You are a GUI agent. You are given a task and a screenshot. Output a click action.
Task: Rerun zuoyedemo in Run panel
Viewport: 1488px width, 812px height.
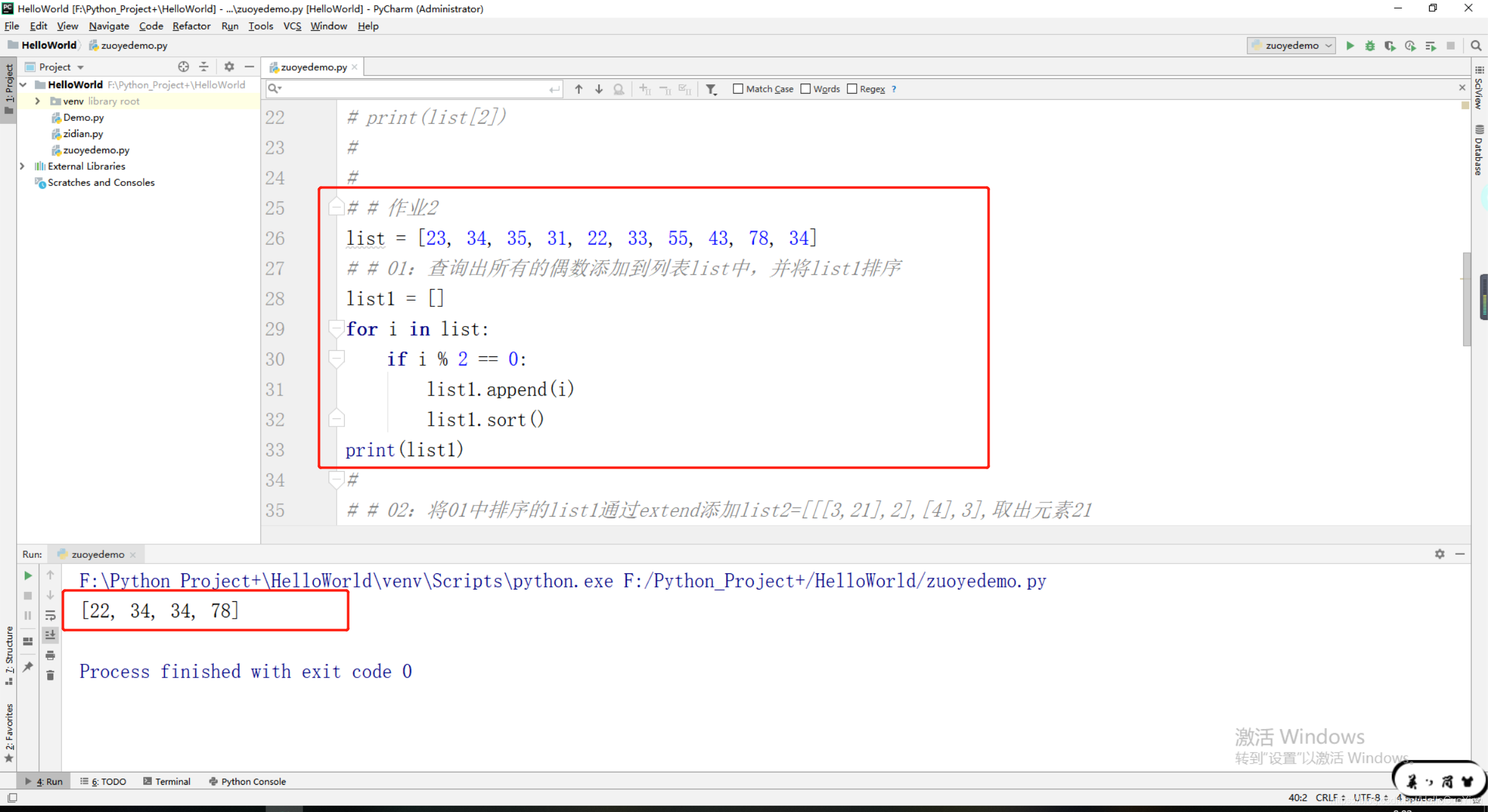pos(28,575)
